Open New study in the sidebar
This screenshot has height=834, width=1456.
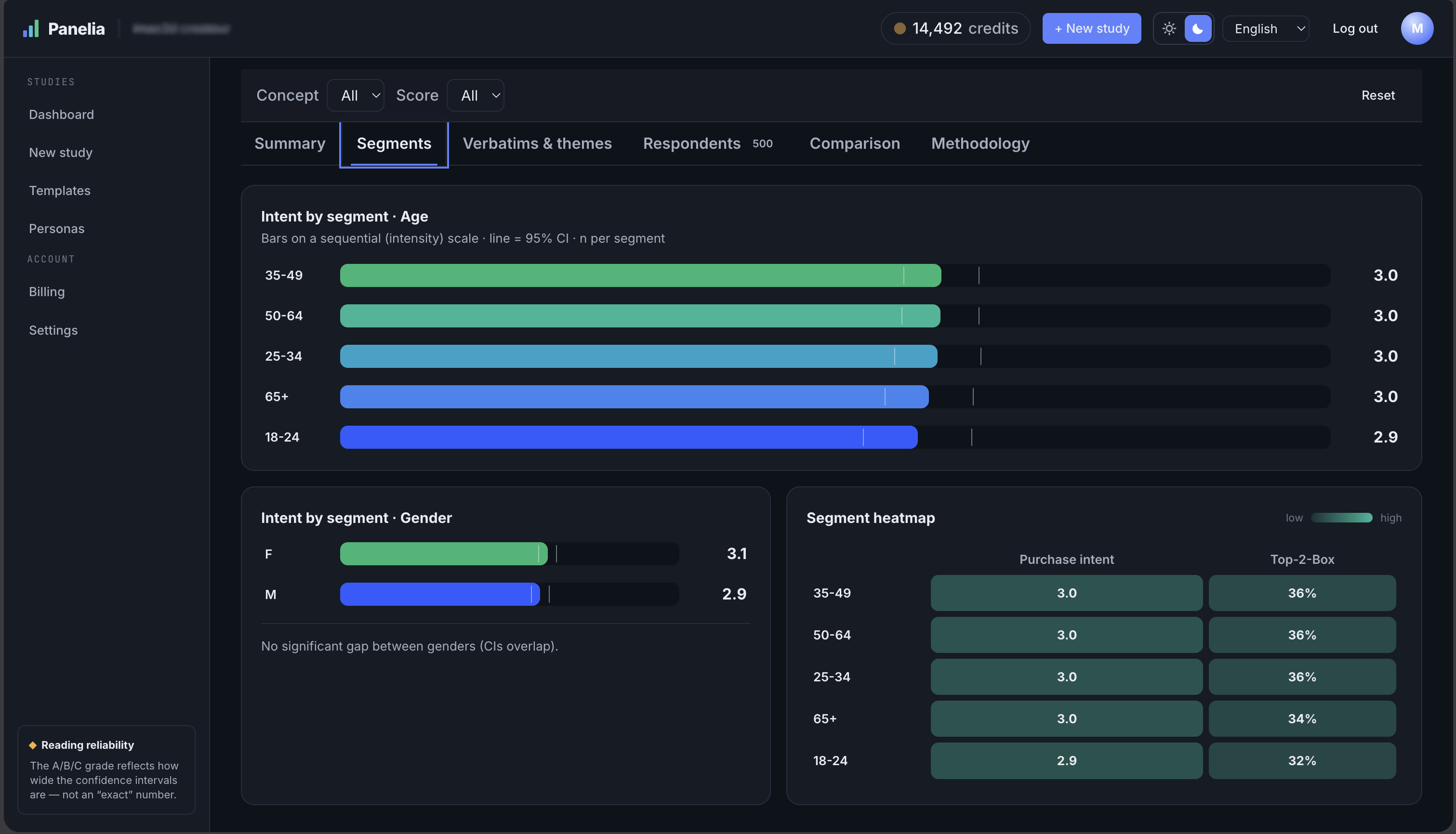click(61, 152)
